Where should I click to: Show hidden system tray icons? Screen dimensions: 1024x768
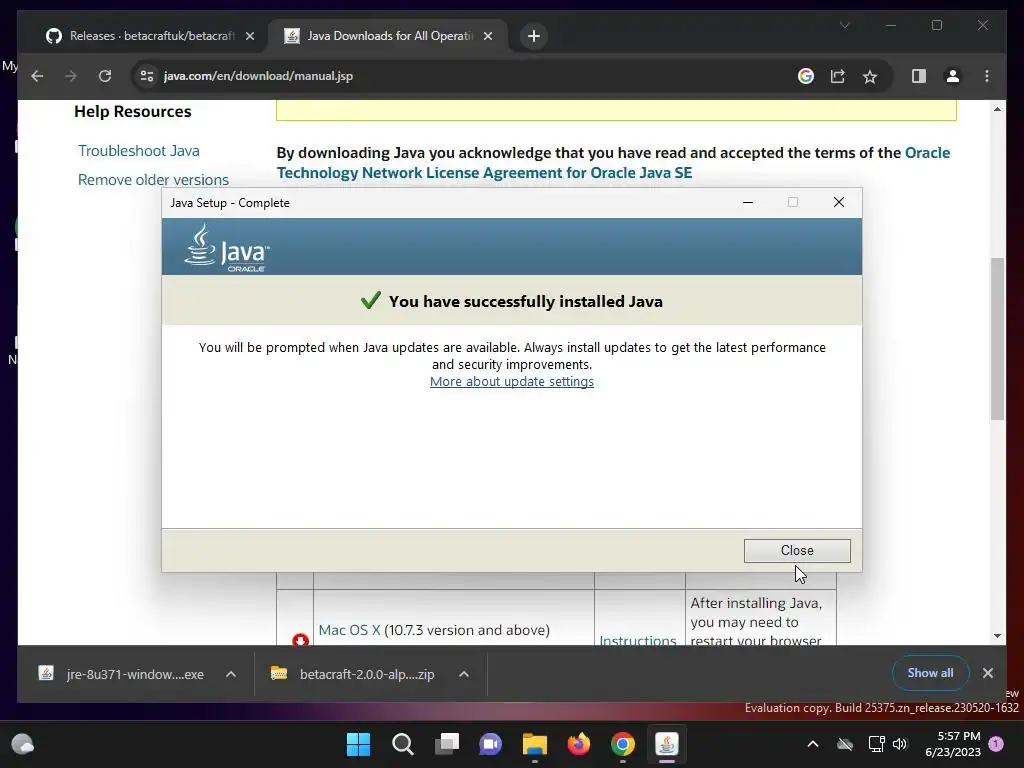pyautogui.click(x=812, y=744)
